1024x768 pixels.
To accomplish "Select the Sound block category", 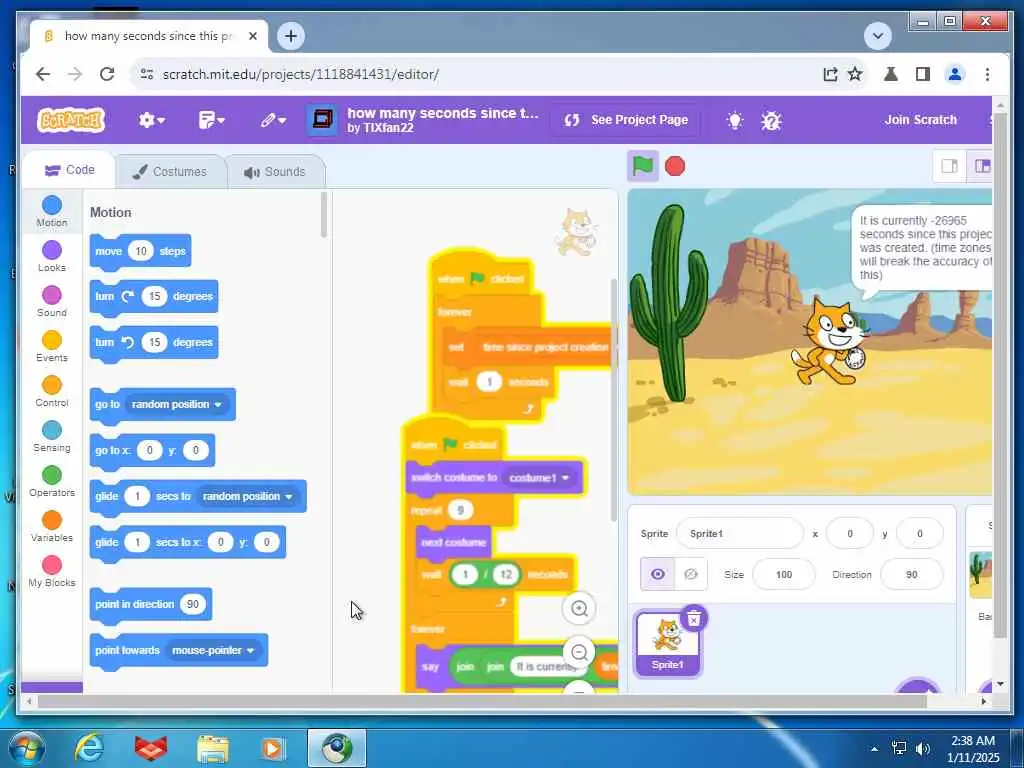I will [x=52, y=302].
